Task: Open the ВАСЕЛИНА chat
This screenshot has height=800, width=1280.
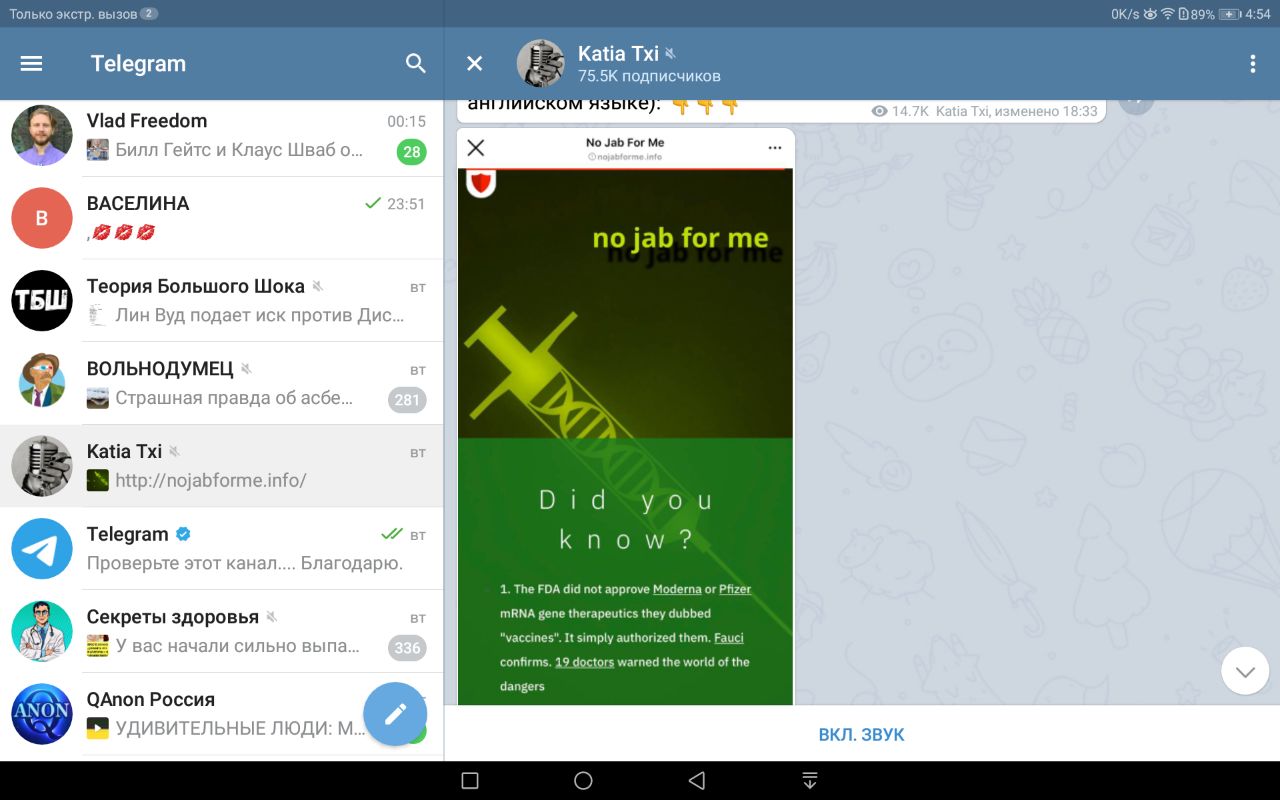Action: [x=222, y=218]
